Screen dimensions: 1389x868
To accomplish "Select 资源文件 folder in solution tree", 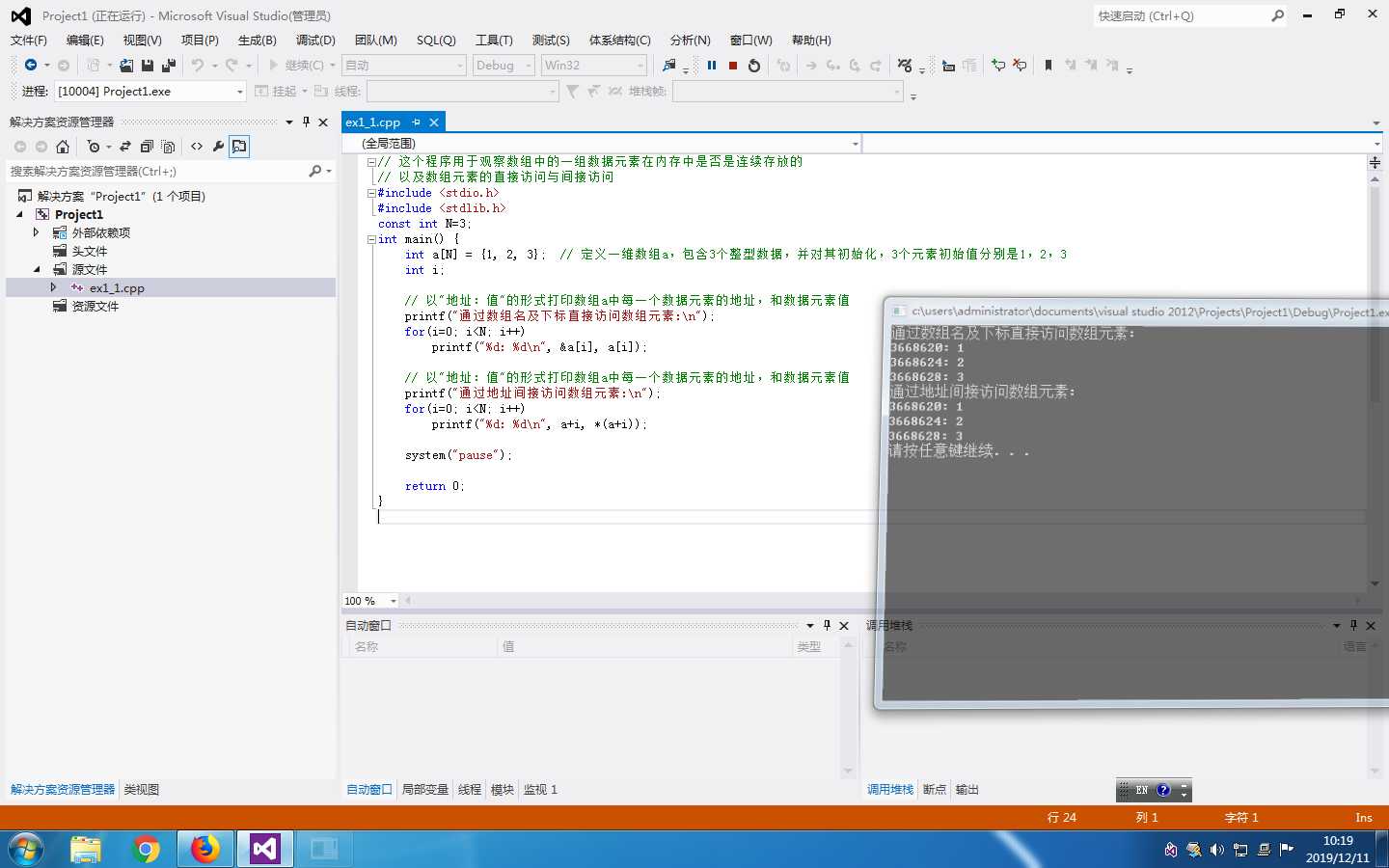I will click(95, 306).
